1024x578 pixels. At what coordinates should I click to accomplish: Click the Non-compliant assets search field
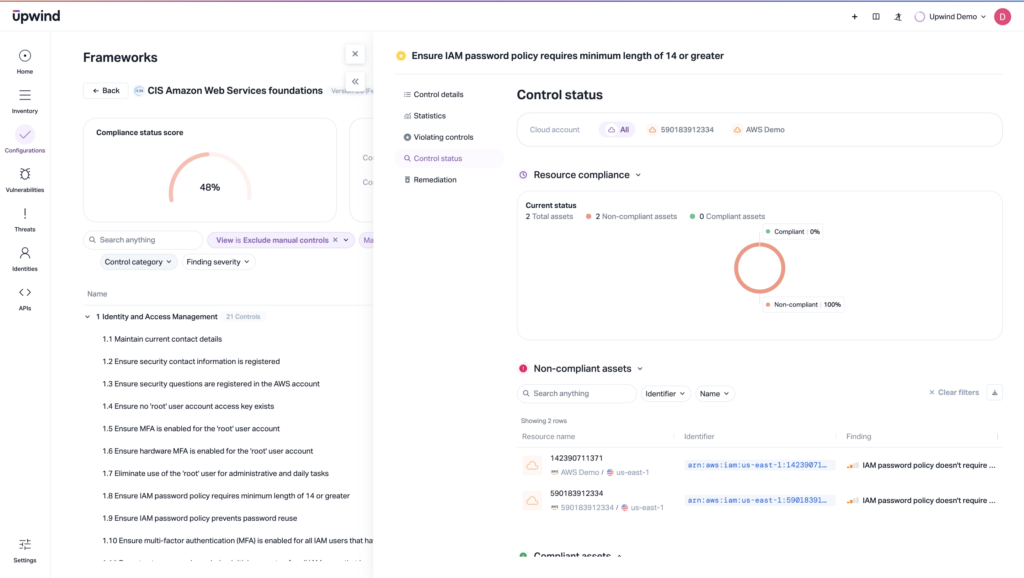[x=578, y=394]
